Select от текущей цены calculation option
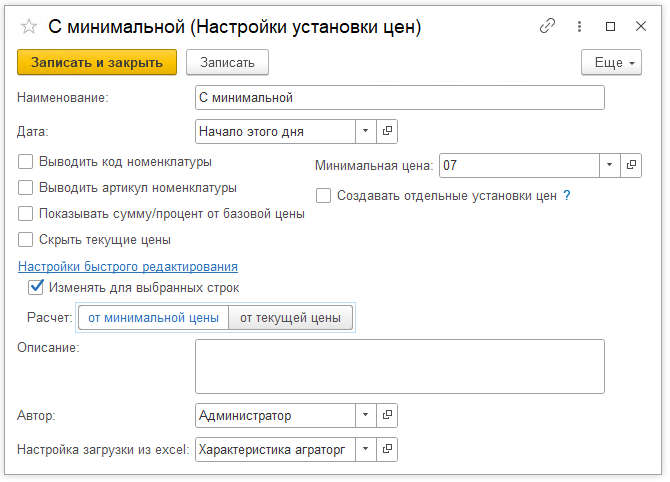 (x=290, y=318)
